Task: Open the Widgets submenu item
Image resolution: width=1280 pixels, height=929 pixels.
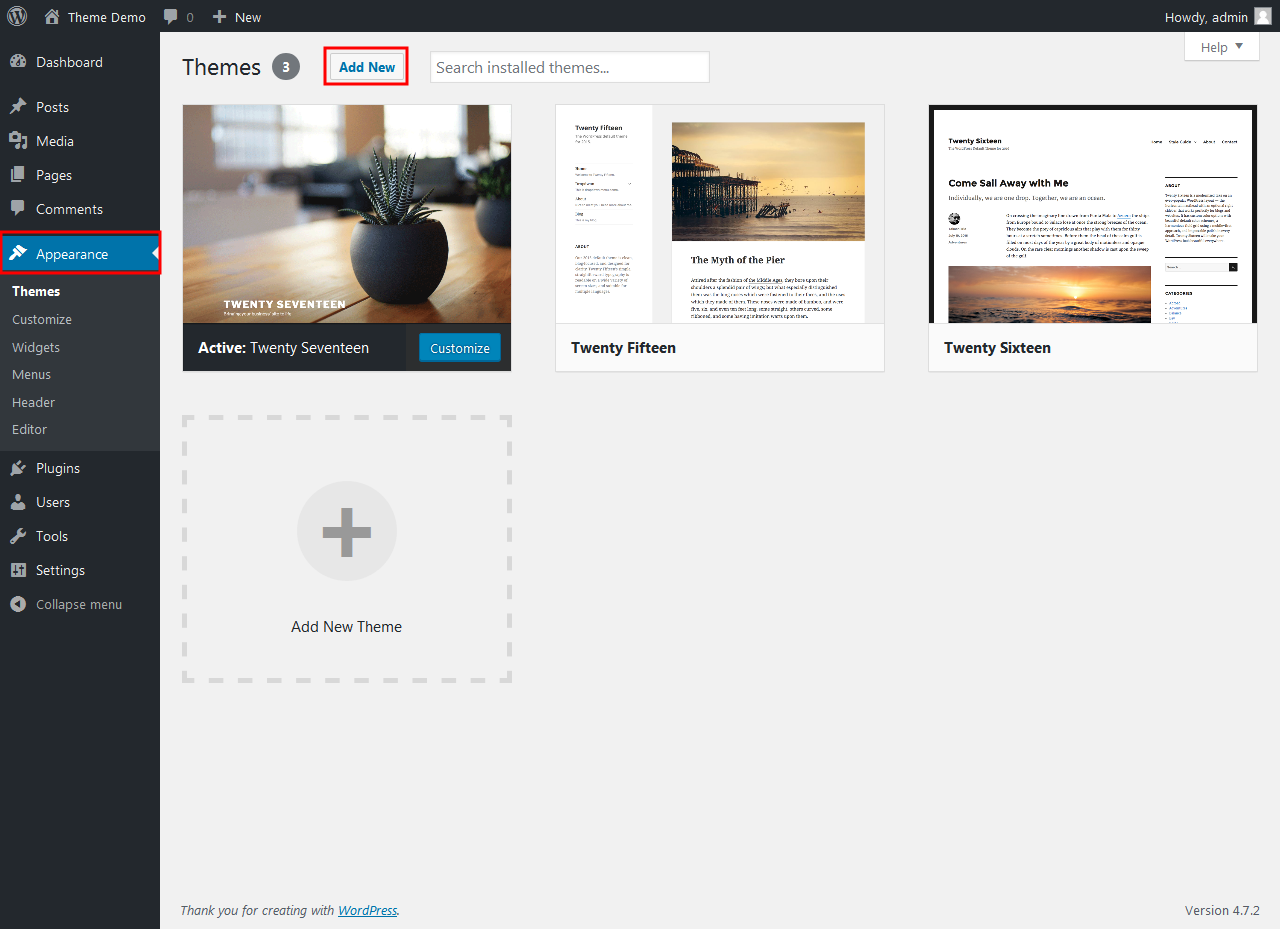Action: click(x=36, y=347)
